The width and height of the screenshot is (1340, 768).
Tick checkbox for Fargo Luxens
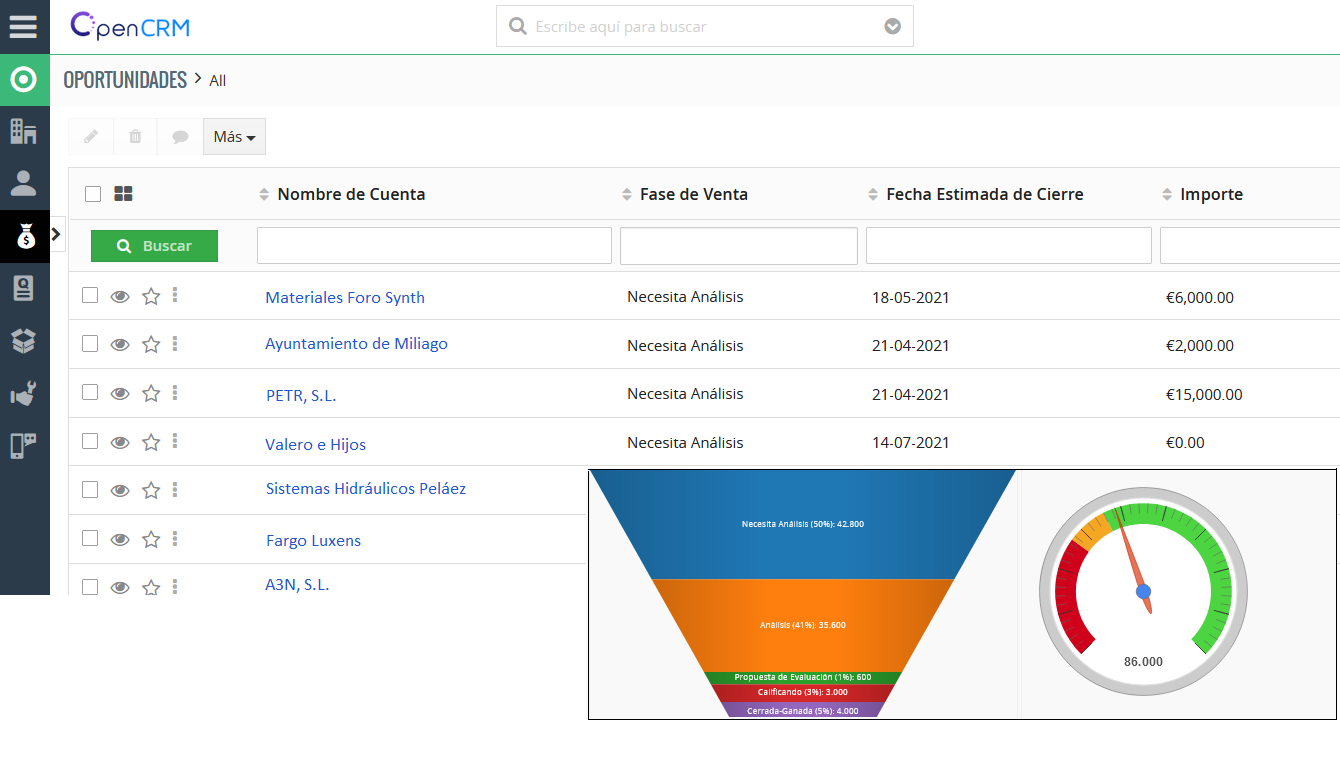coord(90,538)
